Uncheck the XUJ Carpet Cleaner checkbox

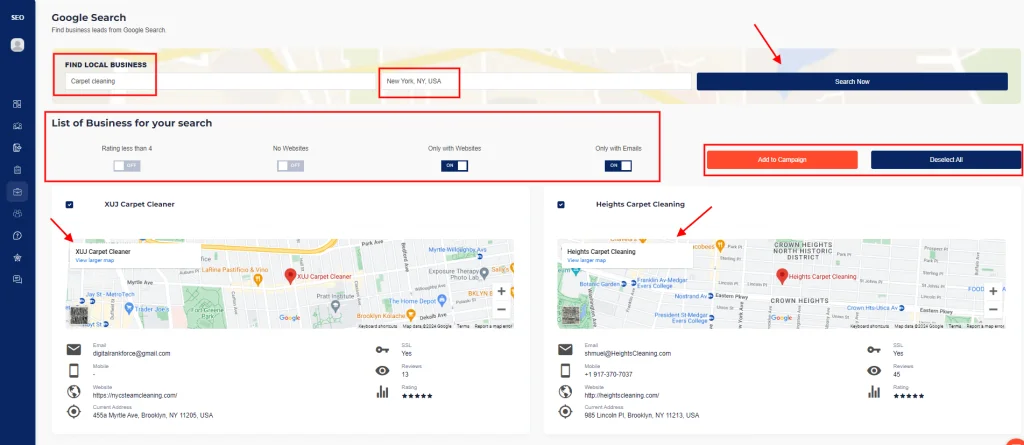point(69,204)
